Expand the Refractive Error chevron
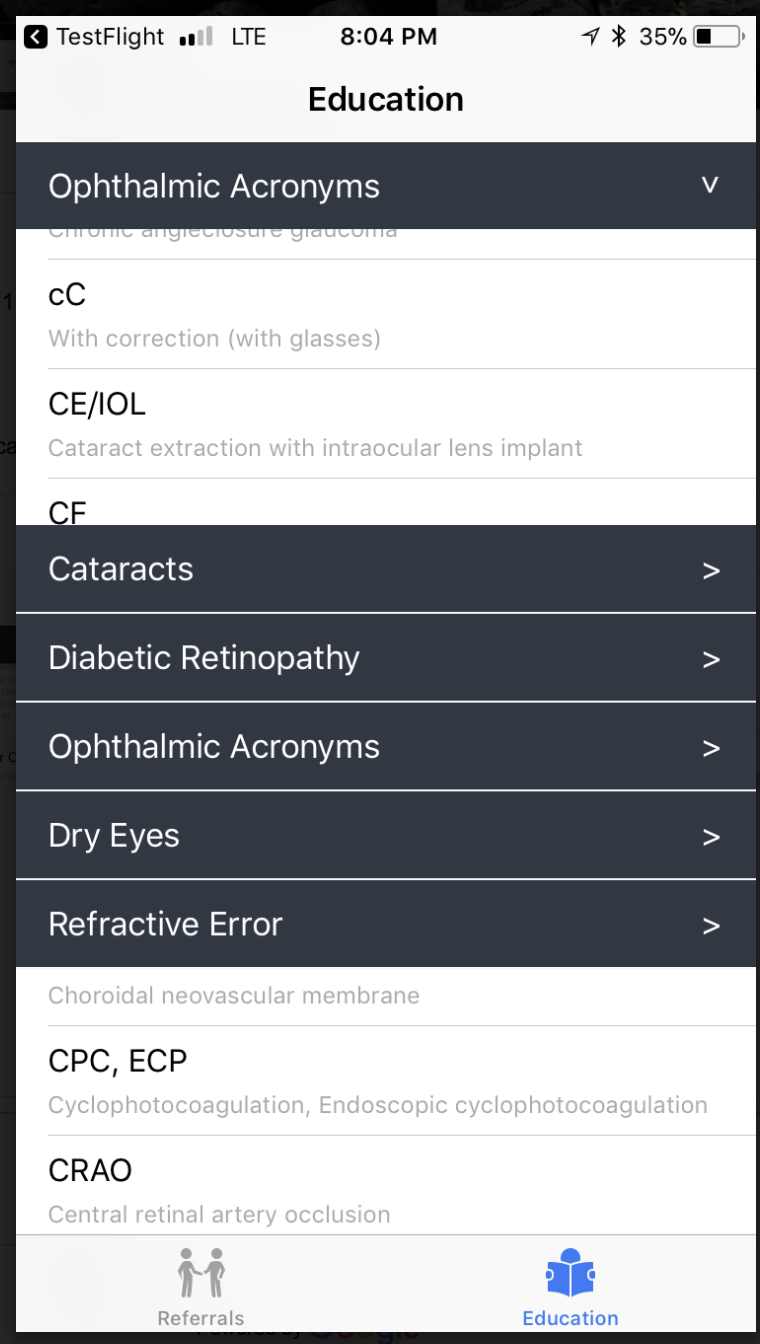 tap(711, 926)
